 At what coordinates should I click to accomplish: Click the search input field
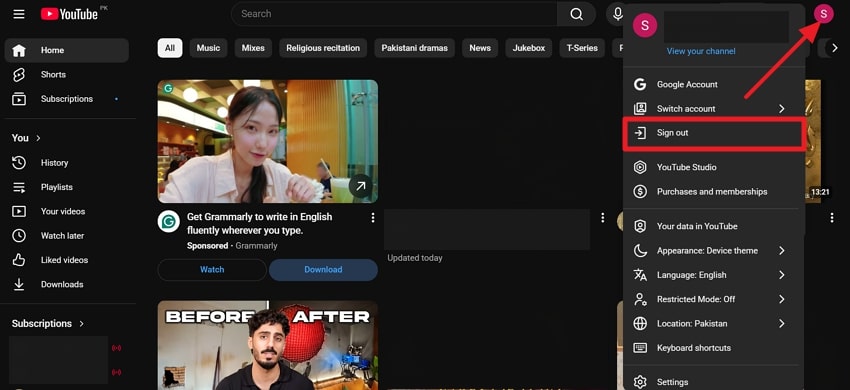[394, 14]
